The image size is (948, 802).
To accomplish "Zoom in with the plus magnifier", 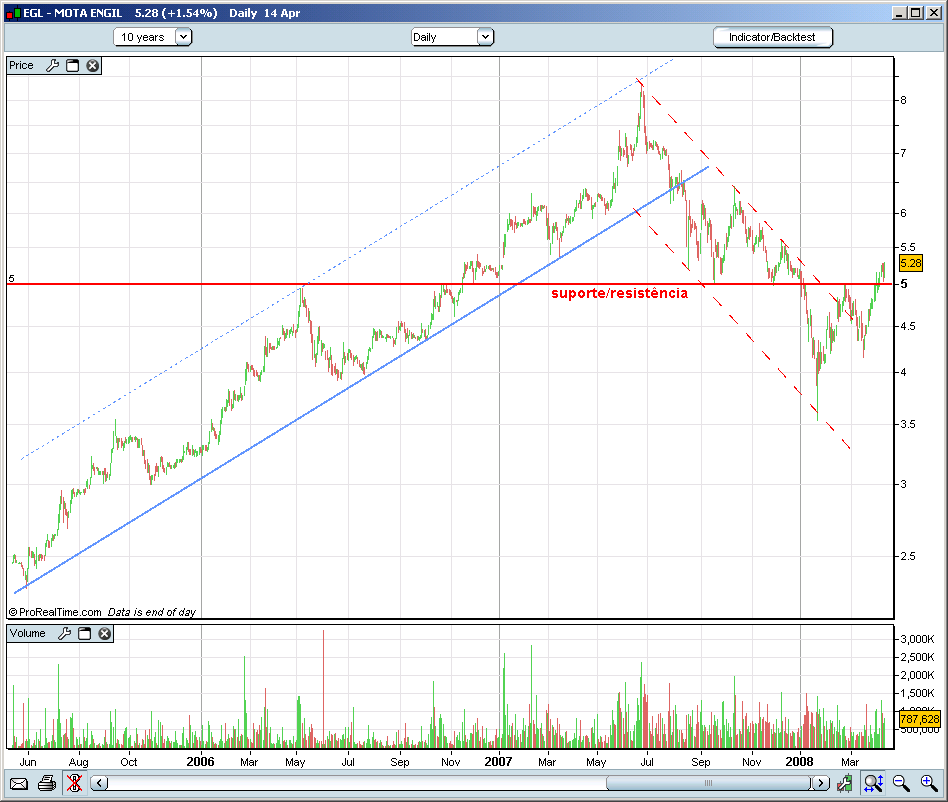I will [929, 783].
